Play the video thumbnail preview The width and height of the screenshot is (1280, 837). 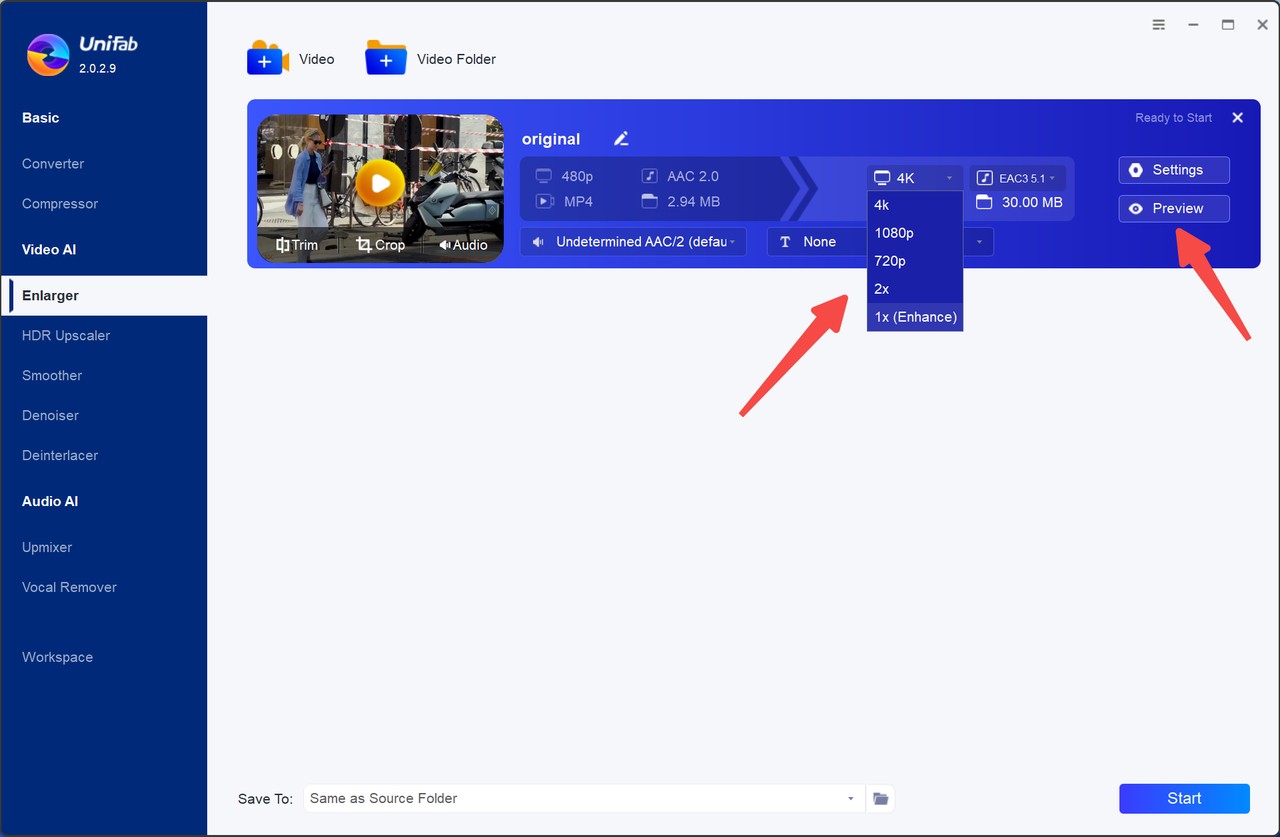pyautogui.click(x=380, y=183)
